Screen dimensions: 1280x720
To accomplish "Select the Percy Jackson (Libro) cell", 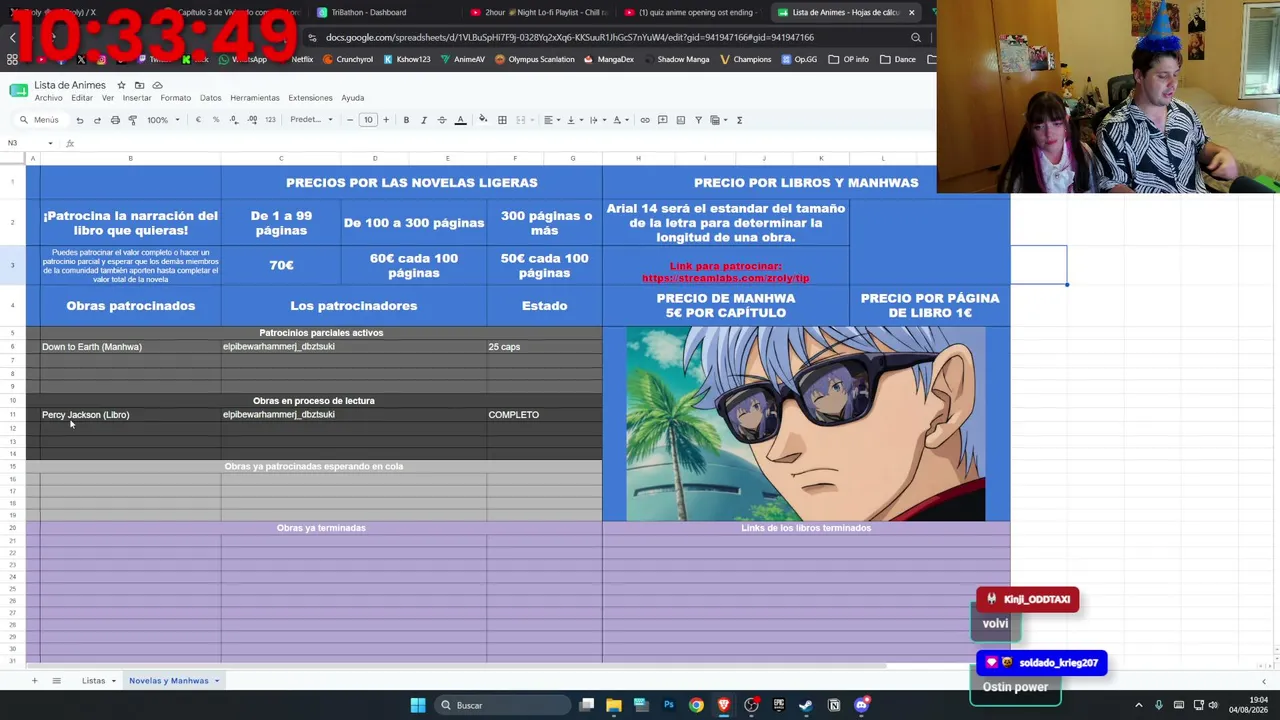I will pyautogui.click(x=130, y=414).
